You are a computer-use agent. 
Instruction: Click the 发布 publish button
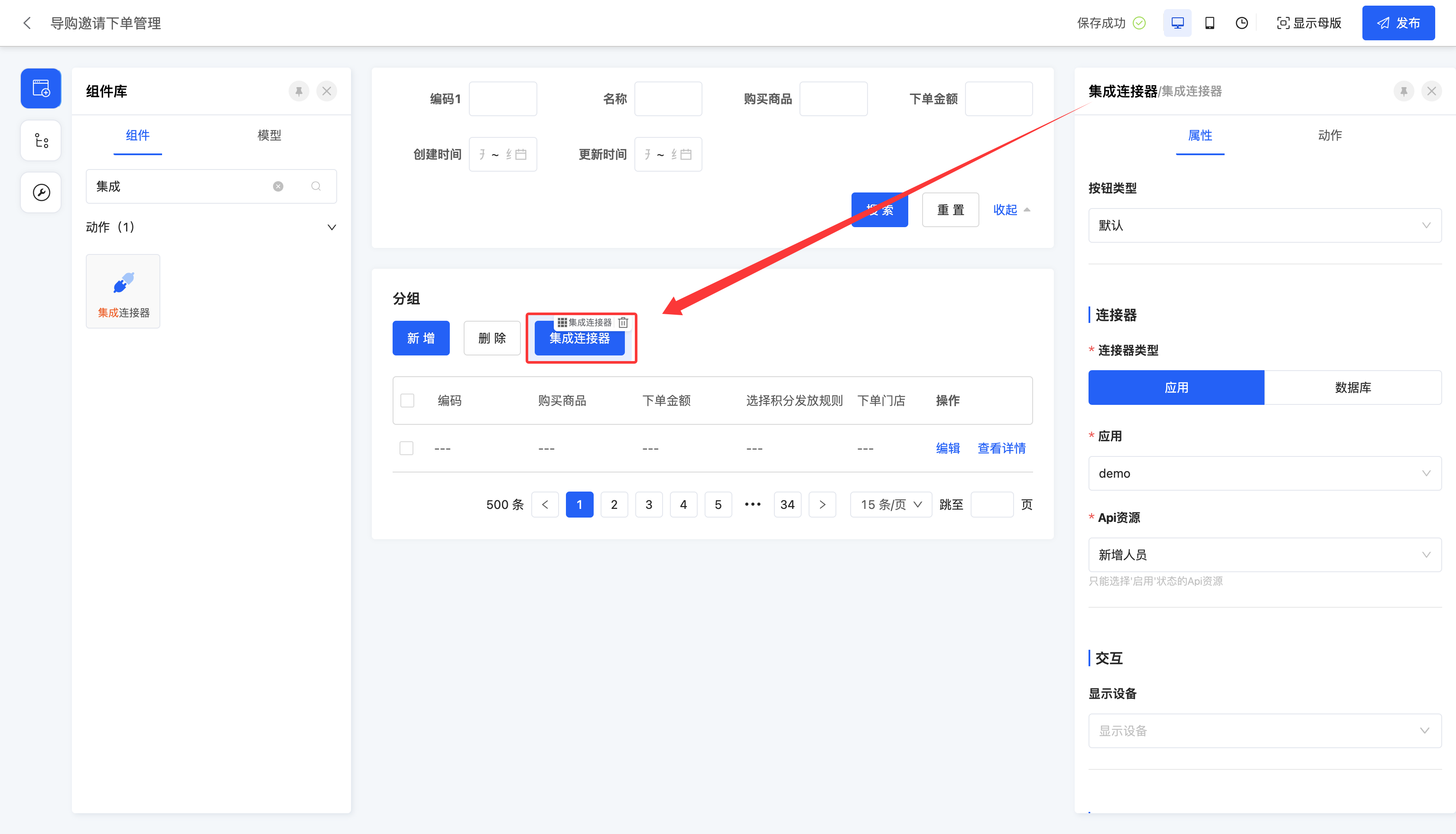(1398, 23)
